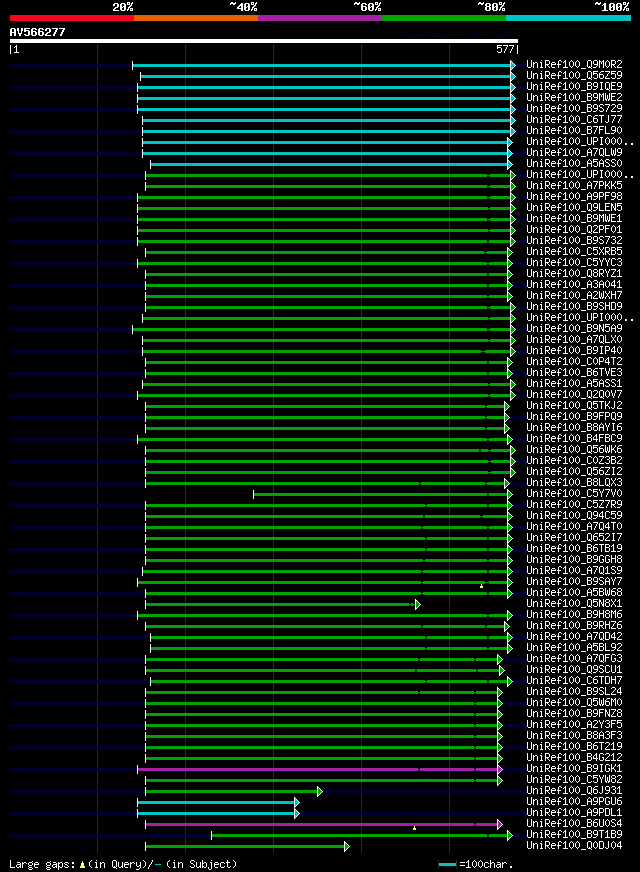Select the UniRef100_Q6J931 label
The width and height of the screenshot is (640, 872).
pyautogui.click(x=574, y=791)
